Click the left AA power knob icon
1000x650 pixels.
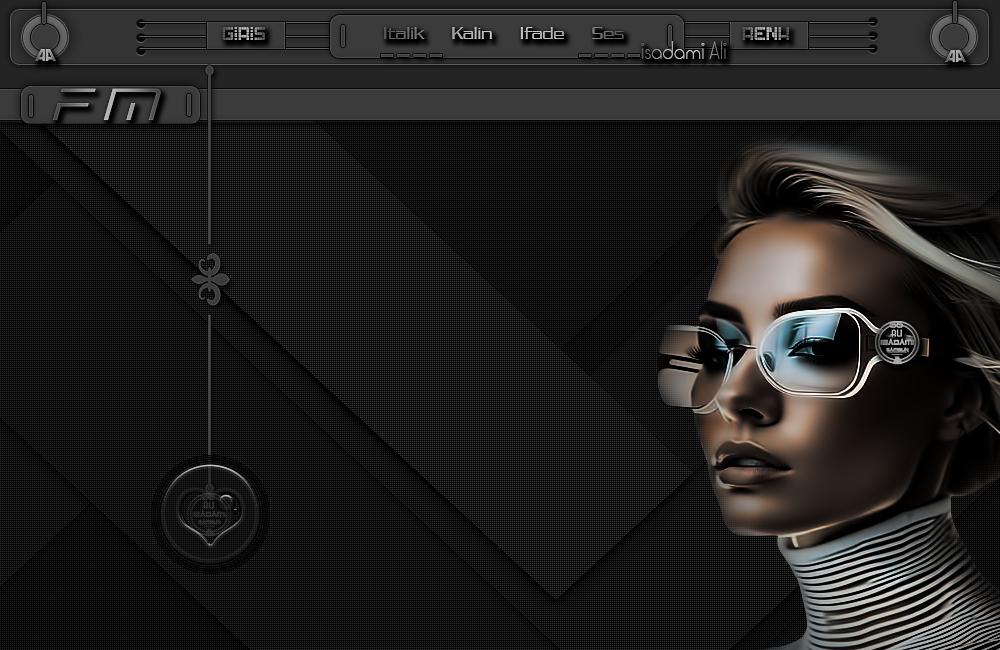pos(45,34)
